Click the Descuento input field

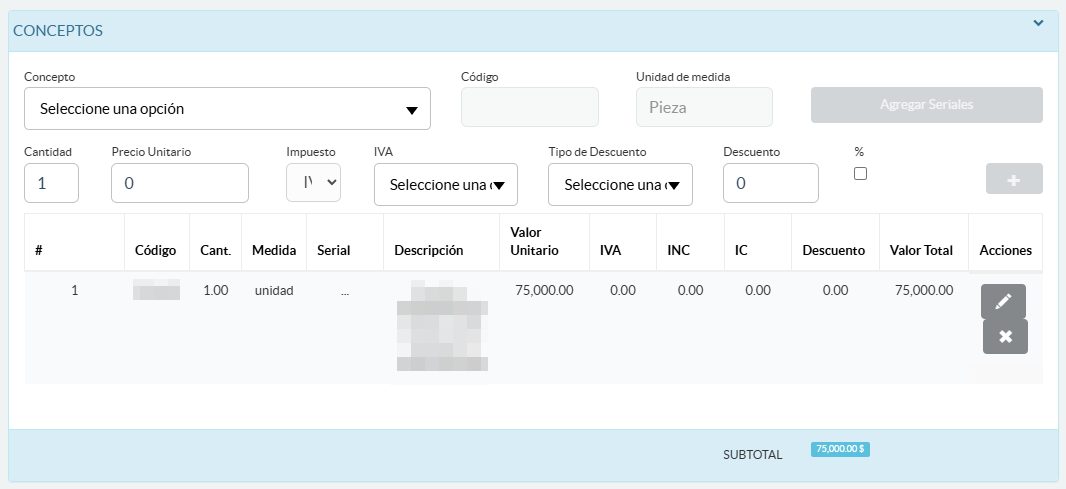pos(770,184)
